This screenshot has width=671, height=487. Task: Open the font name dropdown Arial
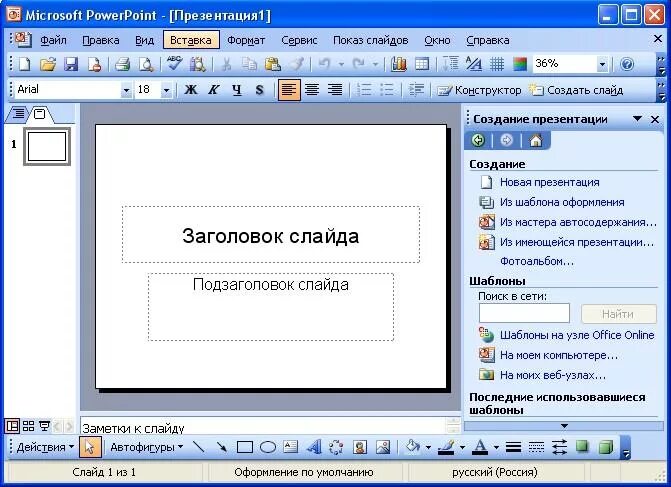[126, 90]
